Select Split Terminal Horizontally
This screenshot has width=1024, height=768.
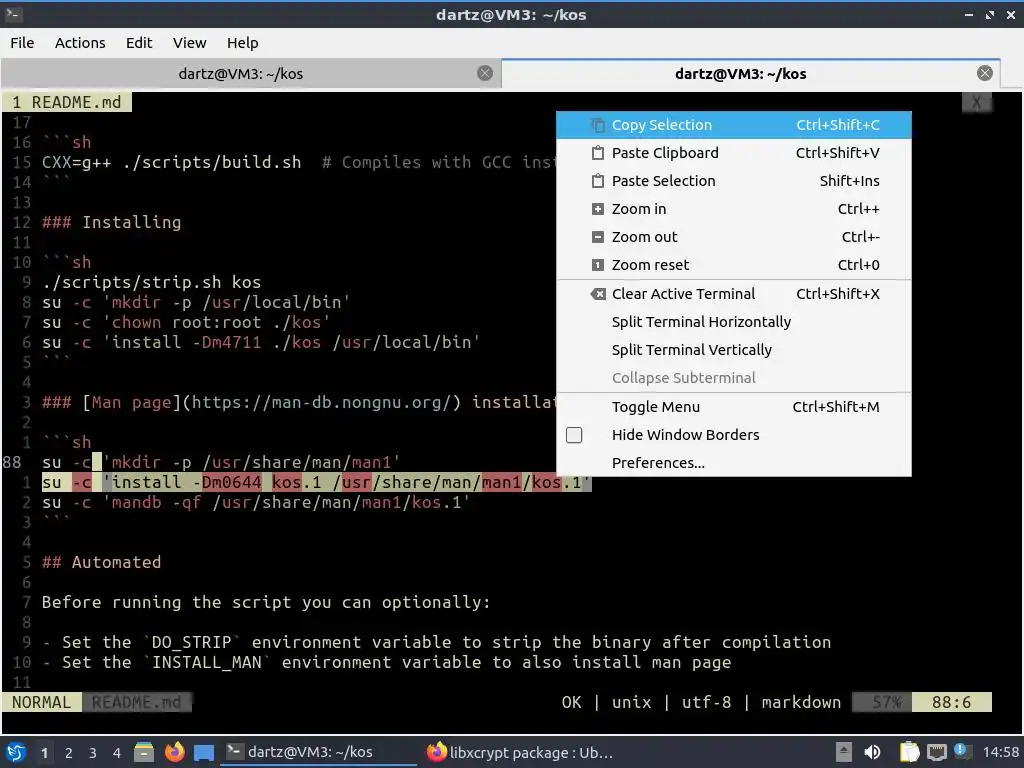tap(733, 322)
